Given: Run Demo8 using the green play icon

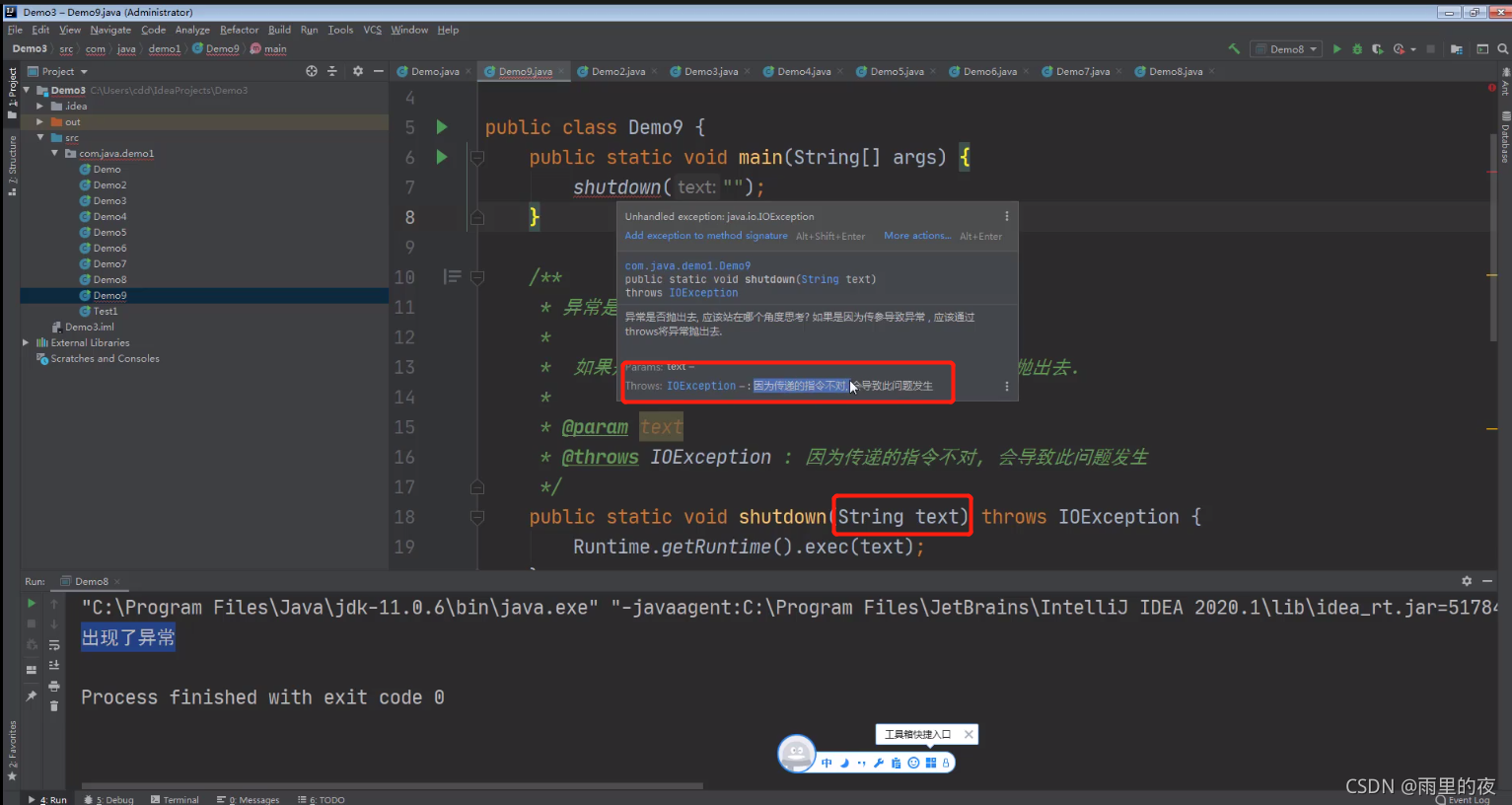Looking at the screenshot, I should (1336, 48).
